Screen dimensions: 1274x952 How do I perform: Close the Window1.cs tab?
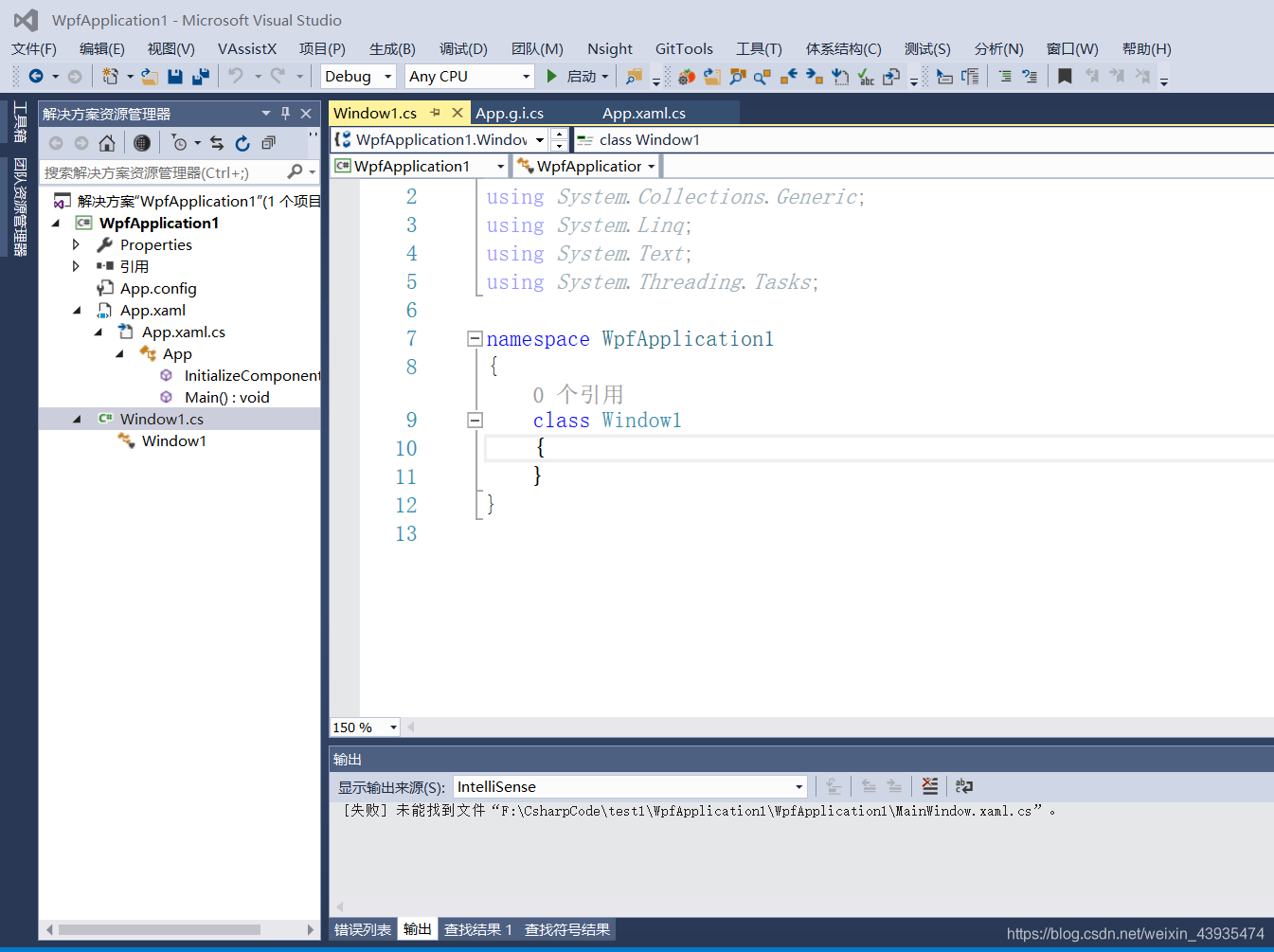pyautogui.click(x=458, y=113)
